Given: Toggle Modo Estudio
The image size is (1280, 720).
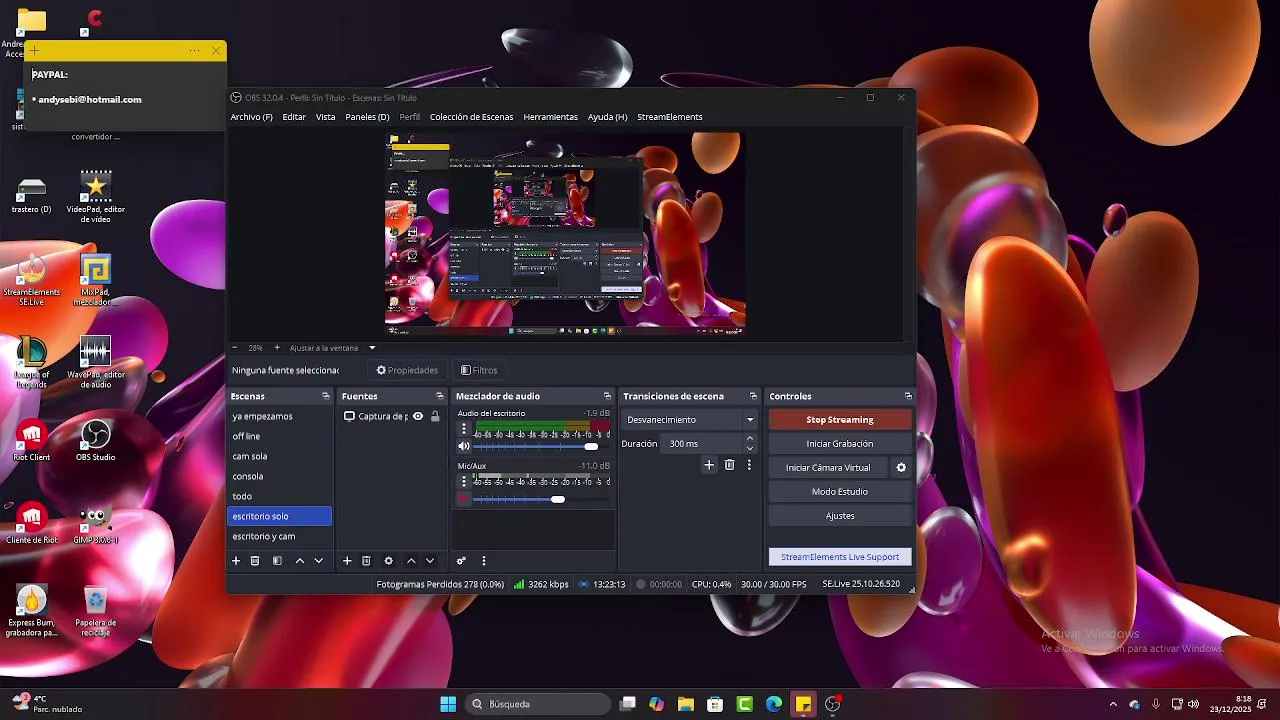Looking at the screenshot, I should (x=840, y=491).
